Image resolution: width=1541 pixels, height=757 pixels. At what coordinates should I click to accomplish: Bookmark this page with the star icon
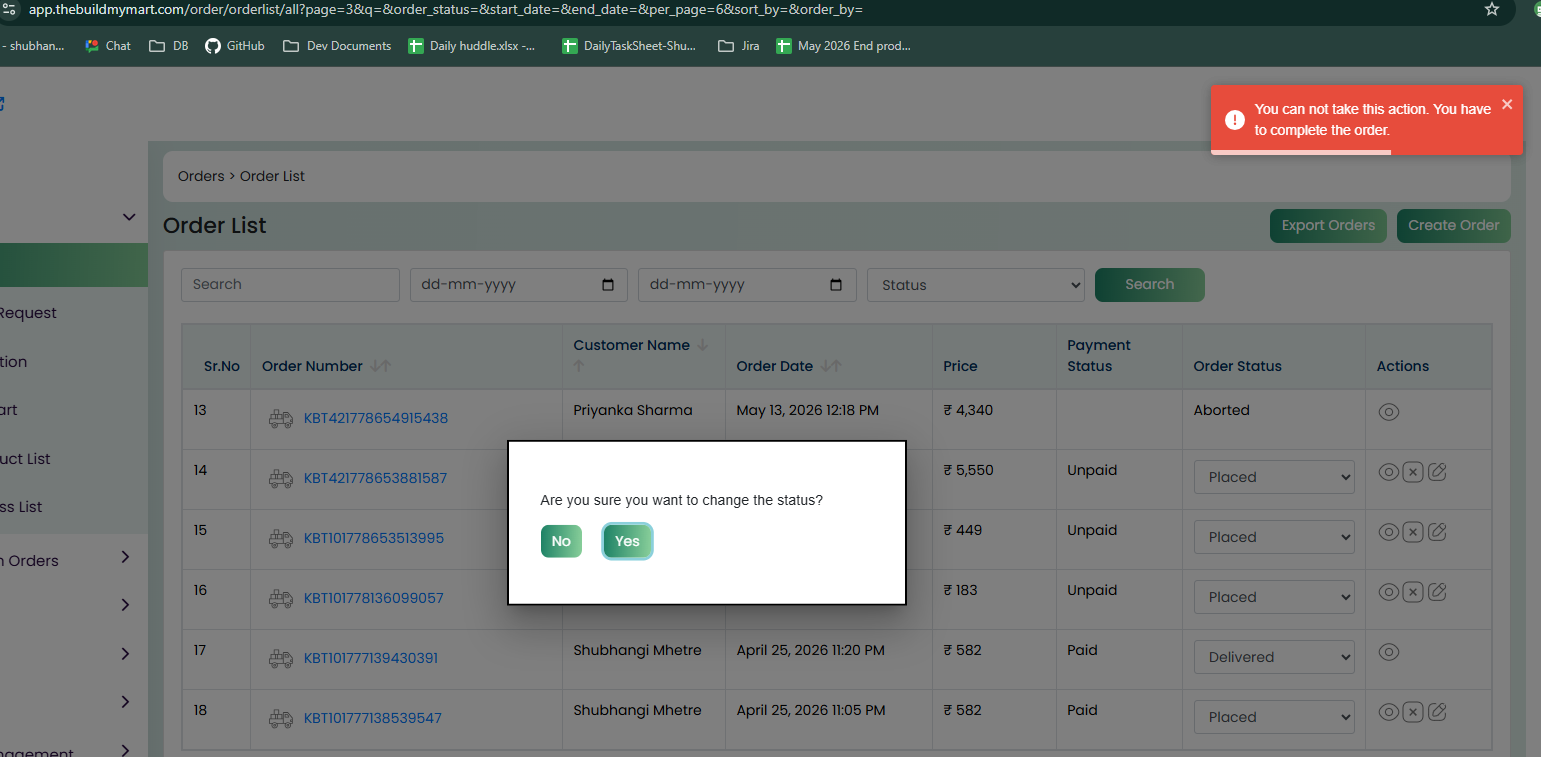coord(1492,9)
